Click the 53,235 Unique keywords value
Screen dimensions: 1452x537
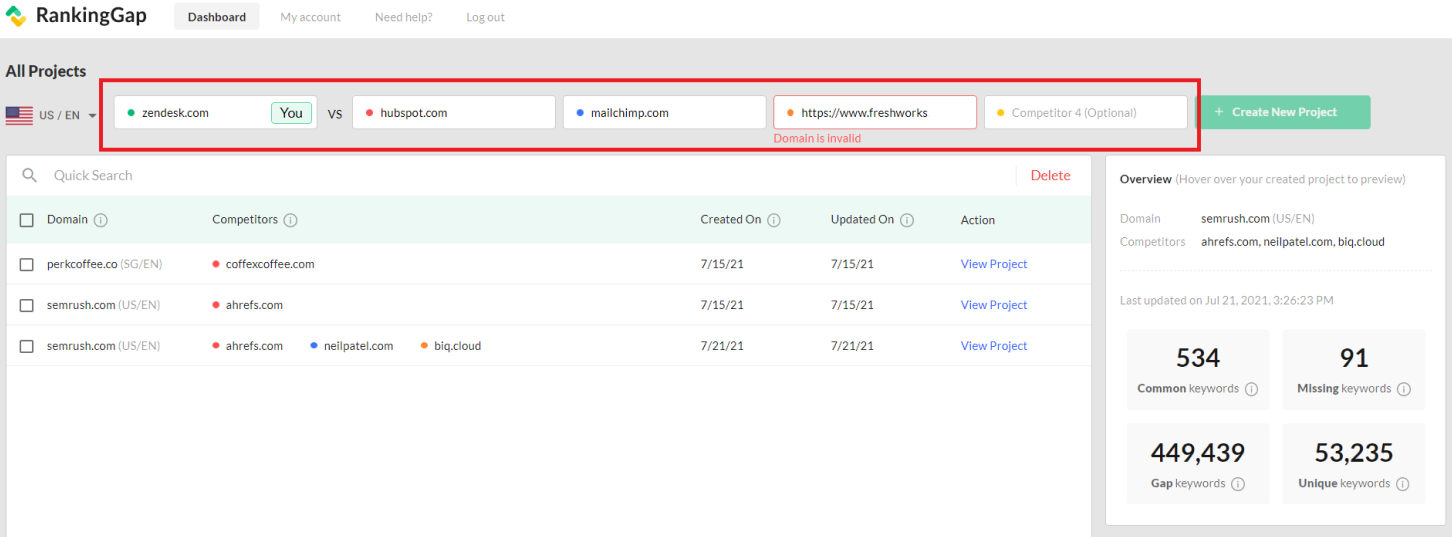click(x=1354, y=453)
